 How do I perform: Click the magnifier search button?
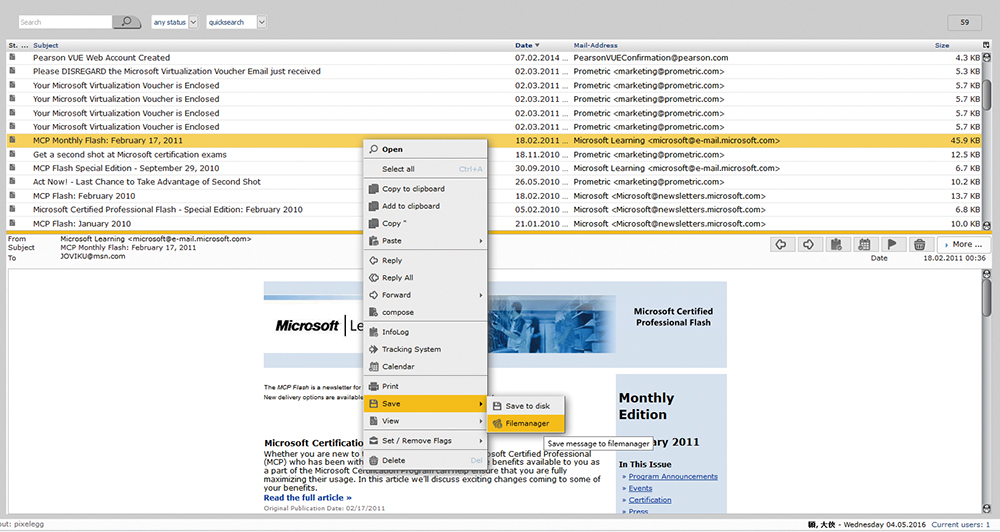tap(126, 22)
